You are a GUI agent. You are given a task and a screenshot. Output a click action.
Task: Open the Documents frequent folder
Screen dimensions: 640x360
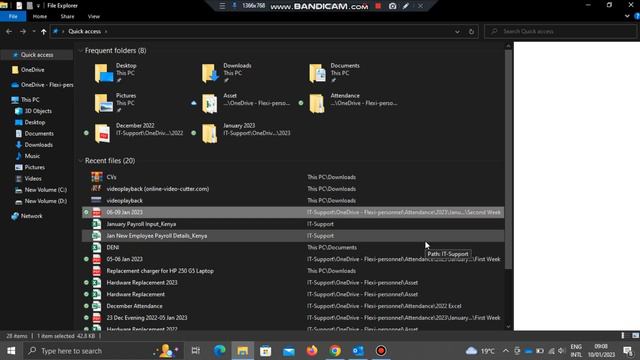pos(334,73)
